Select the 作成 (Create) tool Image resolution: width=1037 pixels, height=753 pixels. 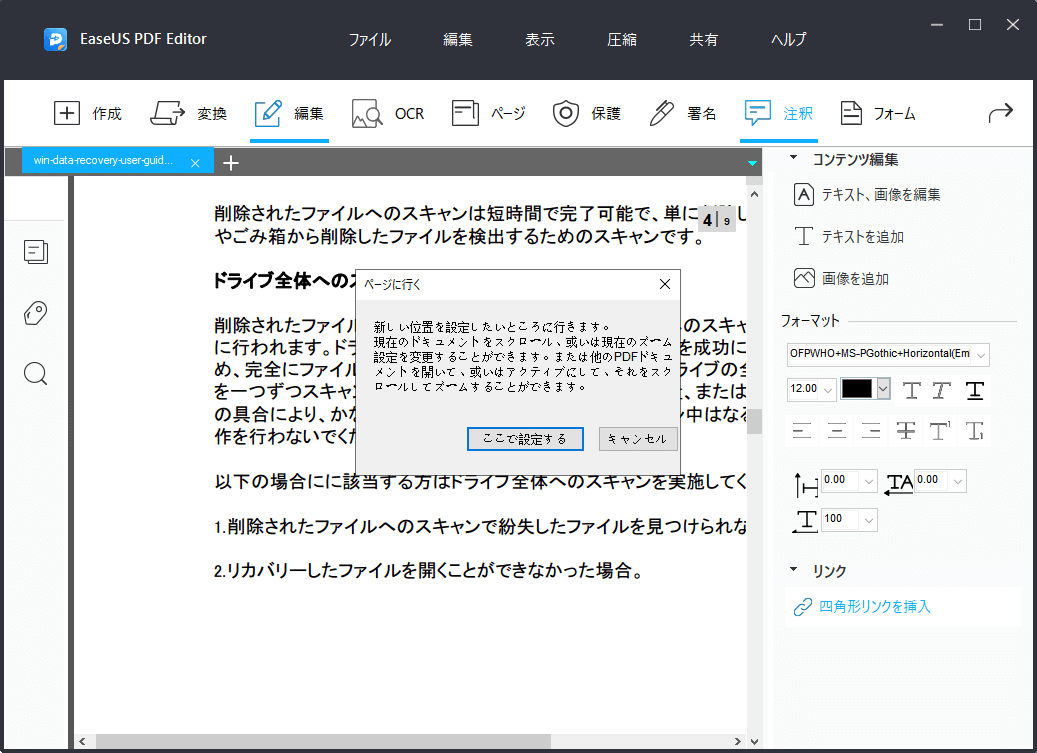point(89,113)
